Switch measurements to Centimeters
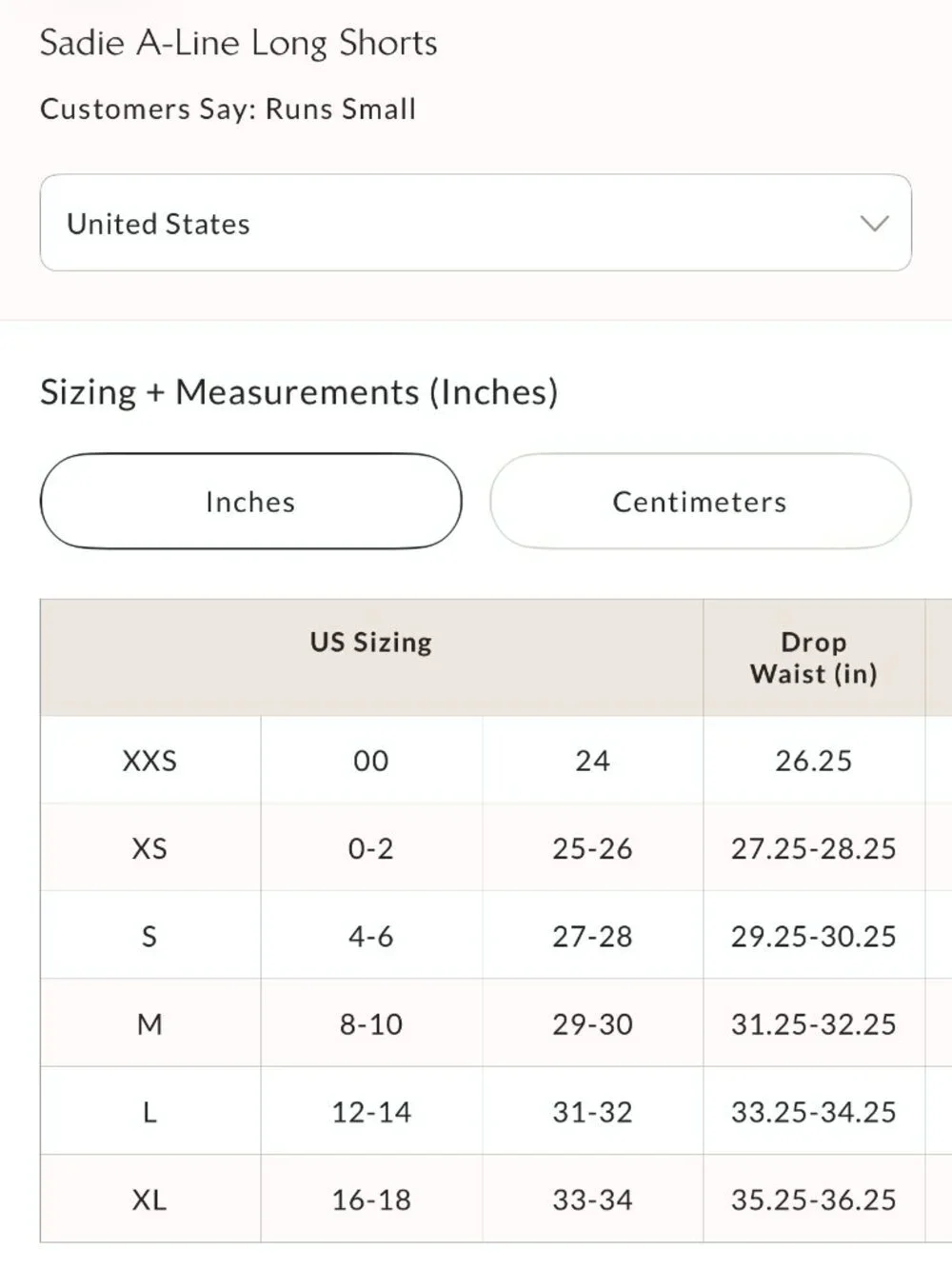This screenshot has height=1269, width=952. (x=700, y=502)
